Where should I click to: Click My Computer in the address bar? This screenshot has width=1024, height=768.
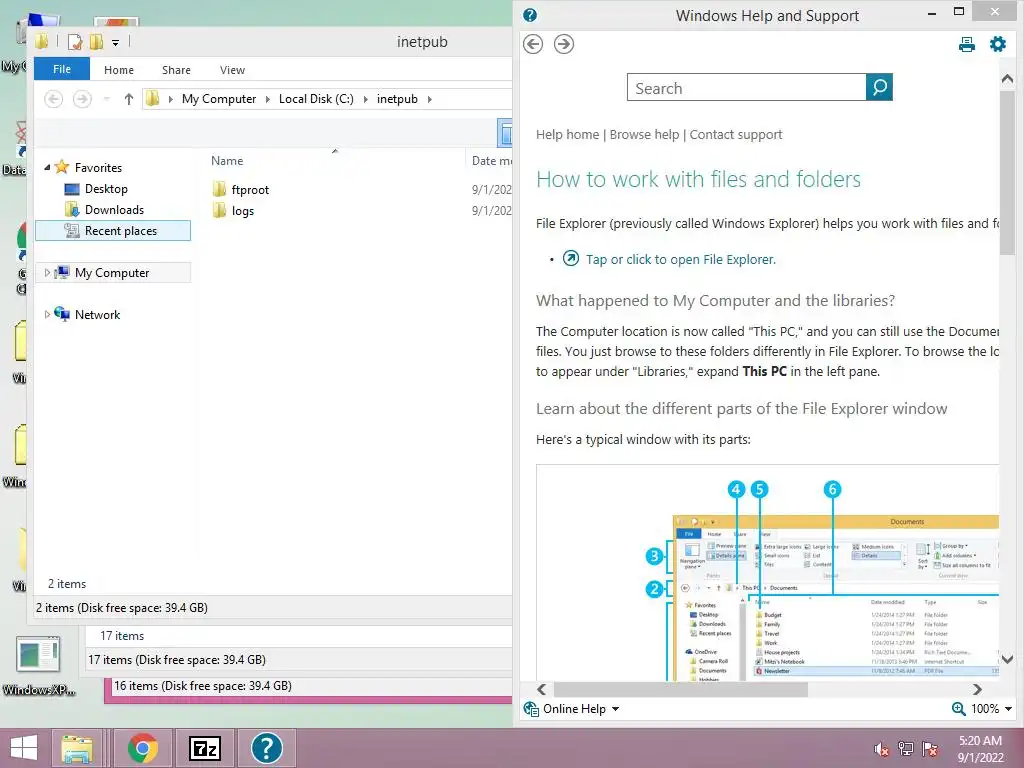pos(219,99)
